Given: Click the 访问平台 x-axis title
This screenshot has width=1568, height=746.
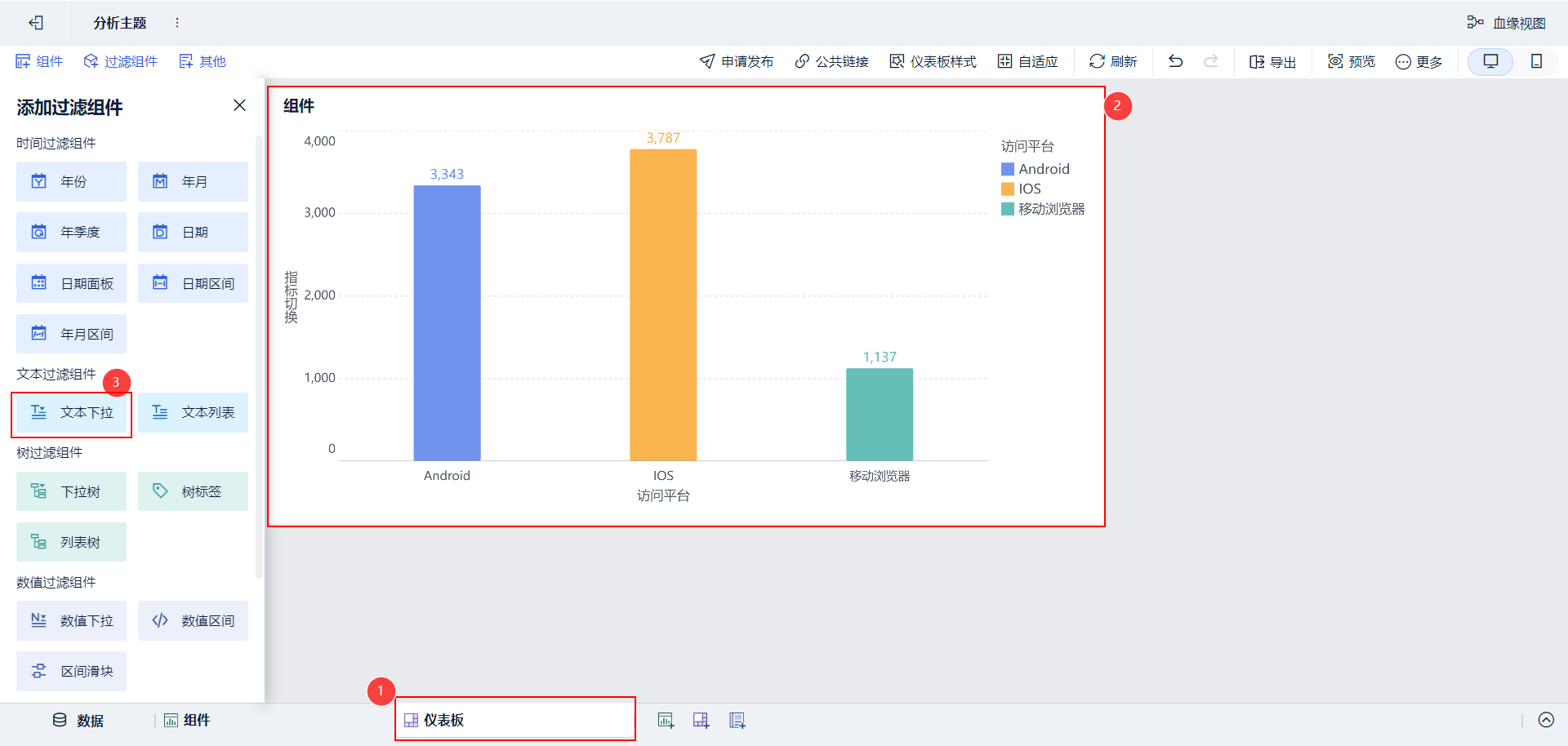Looking at the screenshot, I should pyautogui.click(x=663, y=495).
